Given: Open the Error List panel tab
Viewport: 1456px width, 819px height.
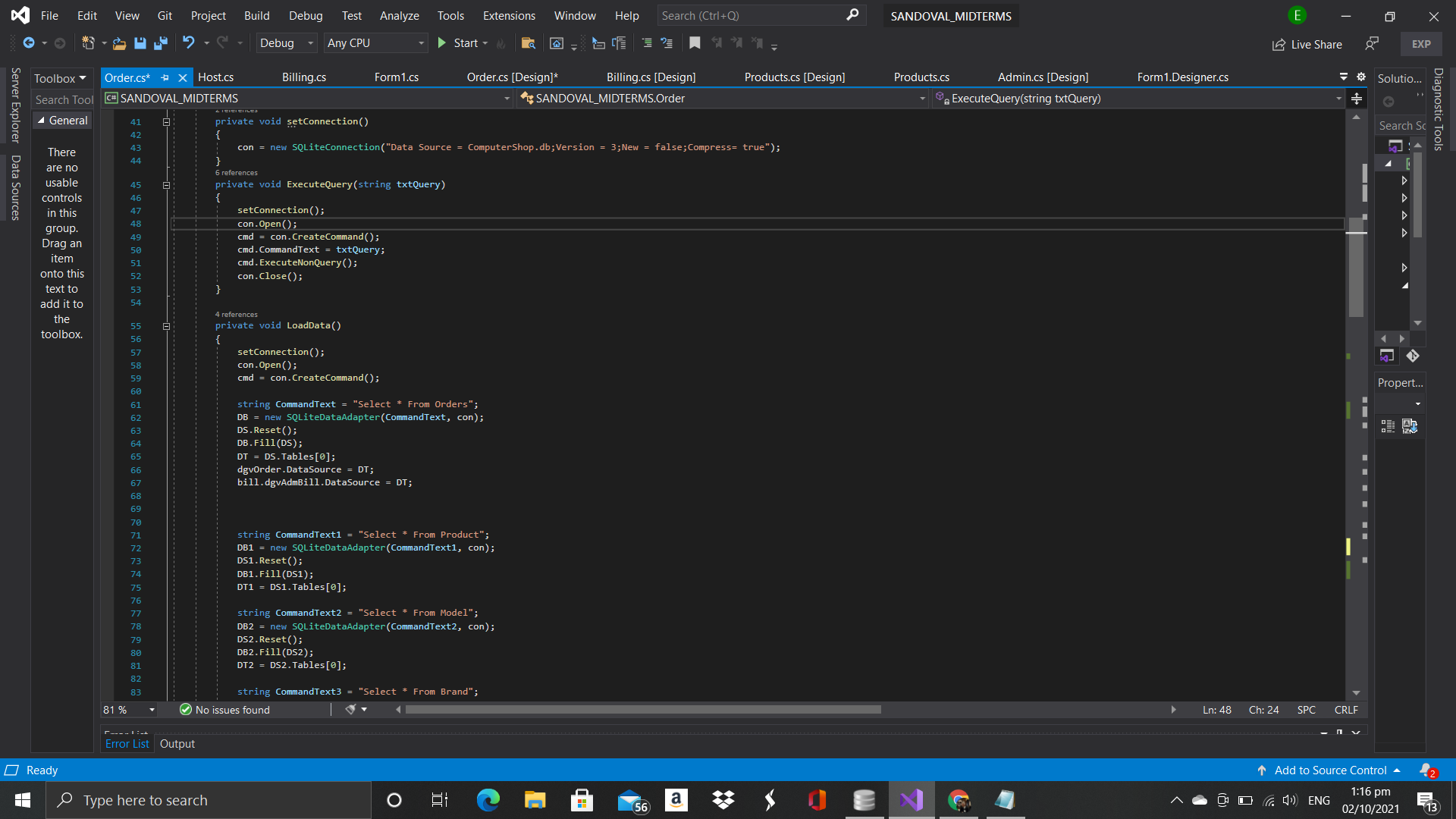Looking at the screenshot, I should tap(127, 744).
